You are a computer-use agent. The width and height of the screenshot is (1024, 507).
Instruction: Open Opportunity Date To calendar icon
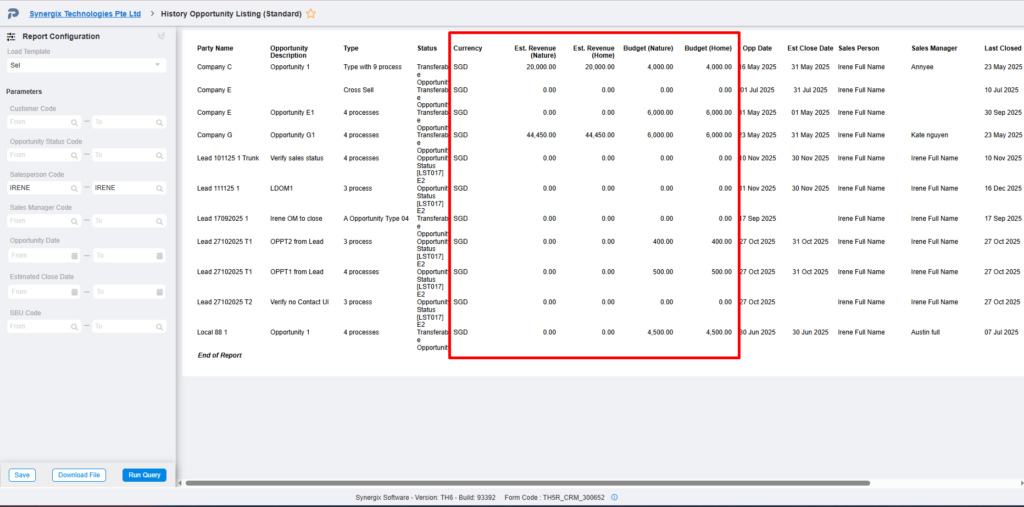click(x=159, y=255)
